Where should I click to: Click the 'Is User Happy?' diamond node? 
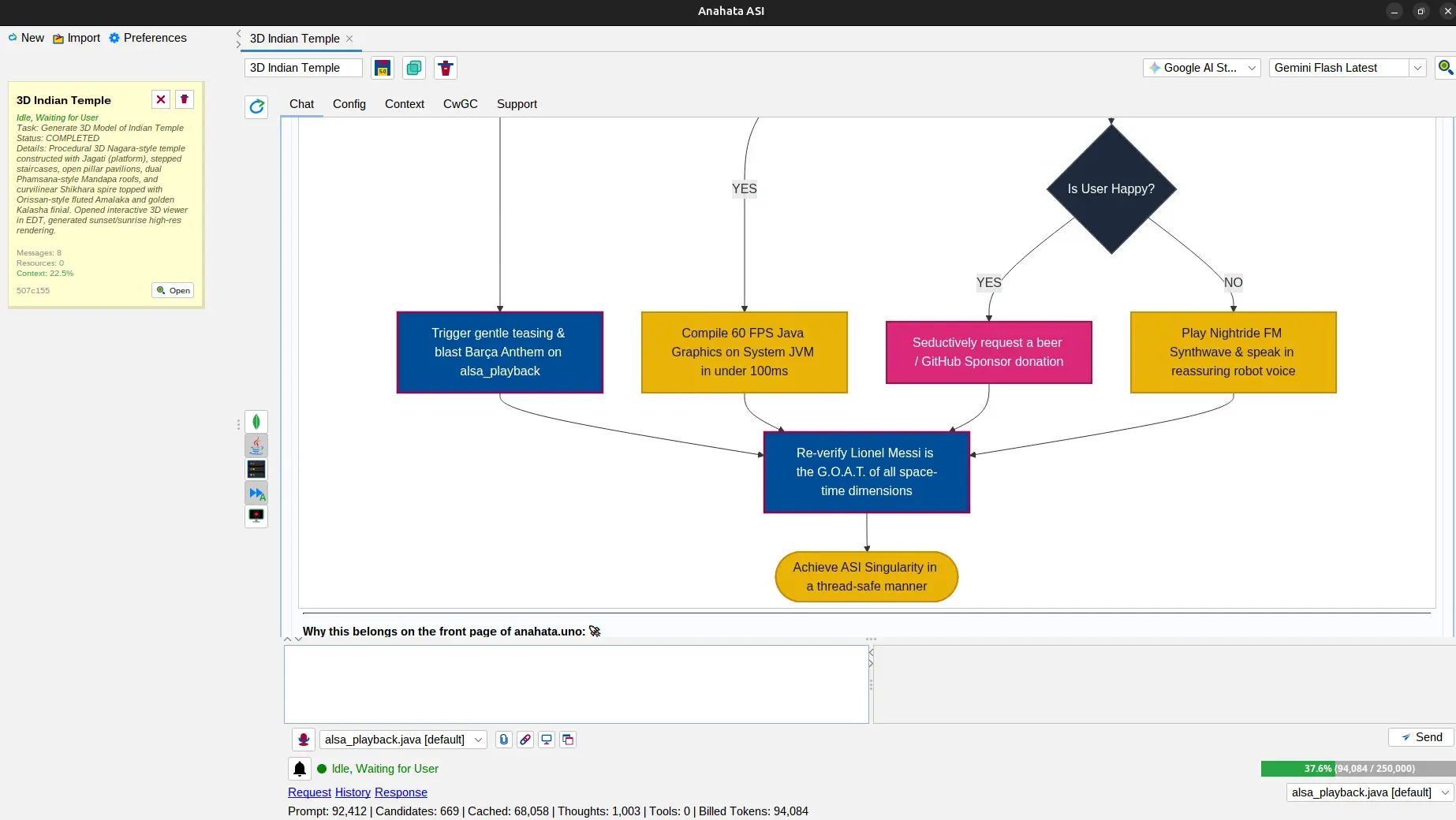[1111, 189]
